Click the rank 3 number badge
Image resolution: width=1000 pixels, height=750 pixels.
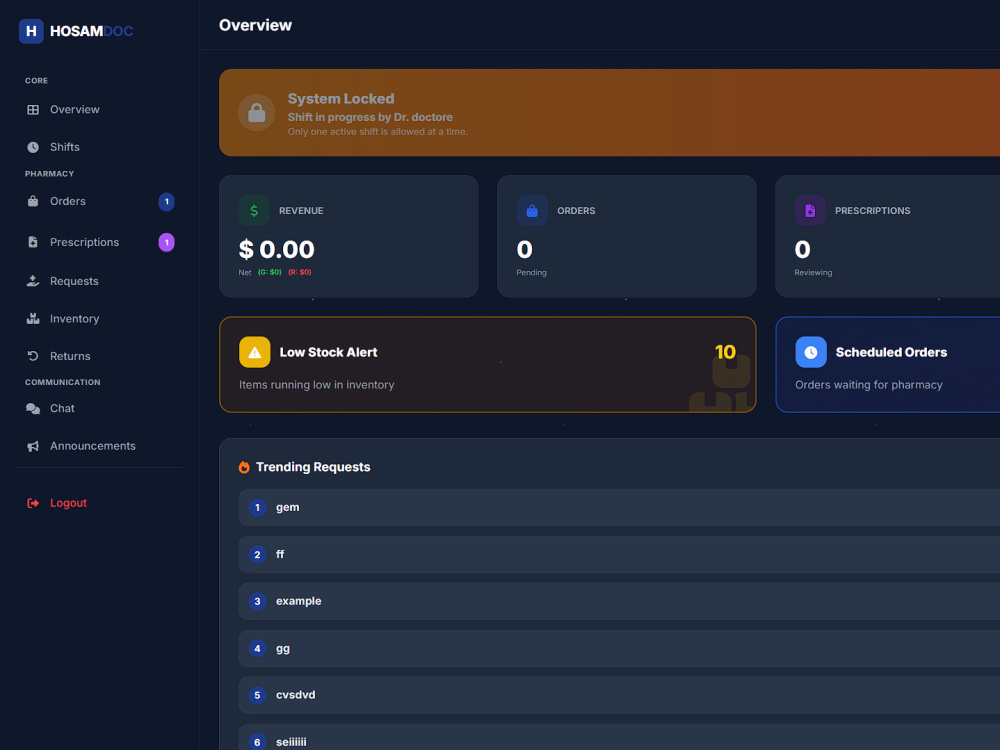(258, 601)
